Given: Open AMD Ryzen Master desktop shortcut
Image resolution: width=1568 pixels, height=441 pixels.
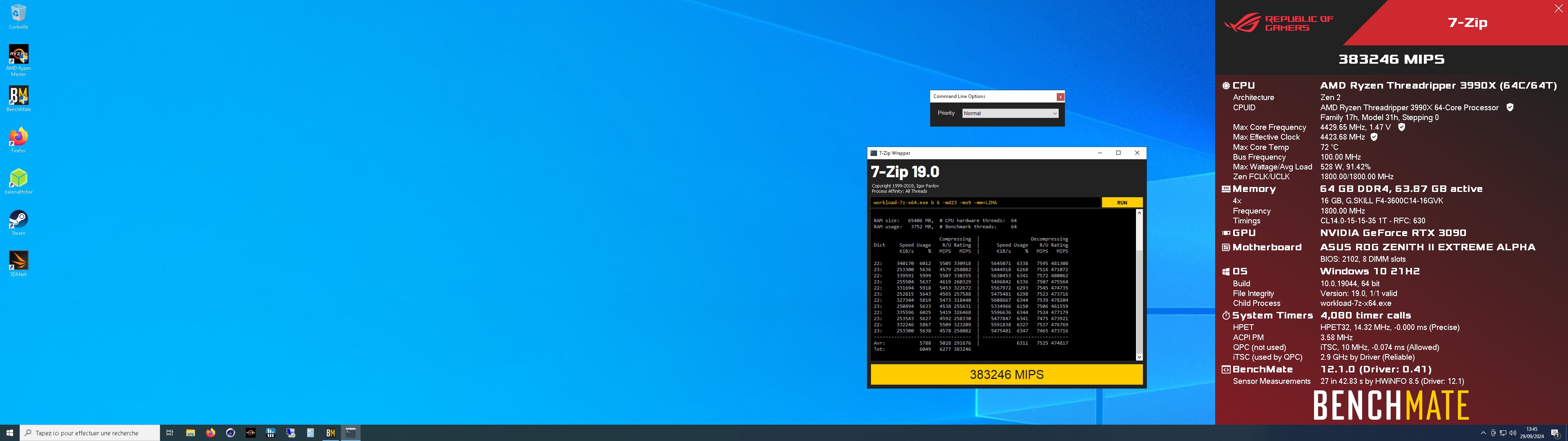Looking at the screenshot, I should [18, 60].
